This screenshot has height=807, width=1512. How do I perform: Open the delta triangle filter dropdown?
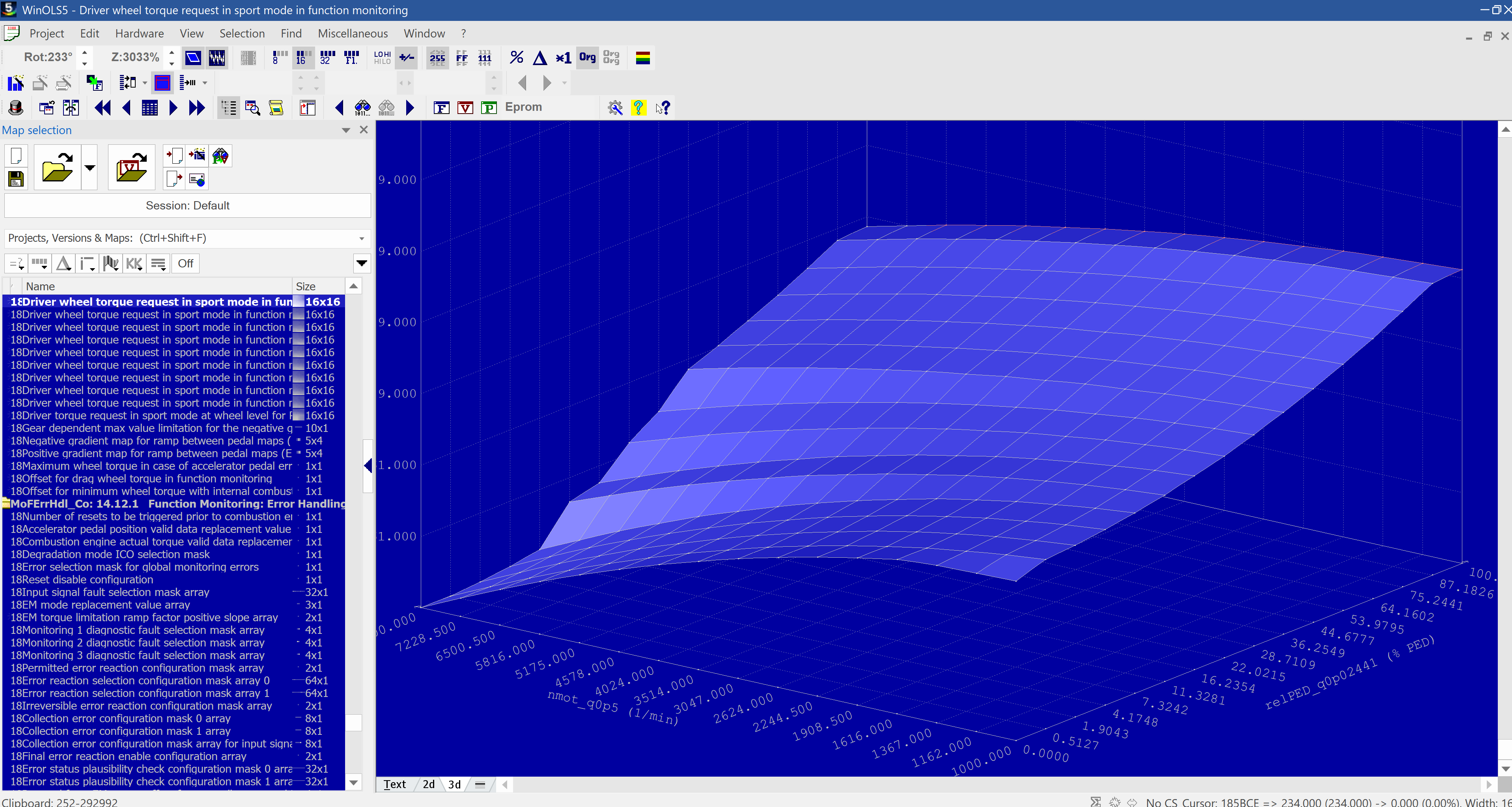tap(63, 263)
